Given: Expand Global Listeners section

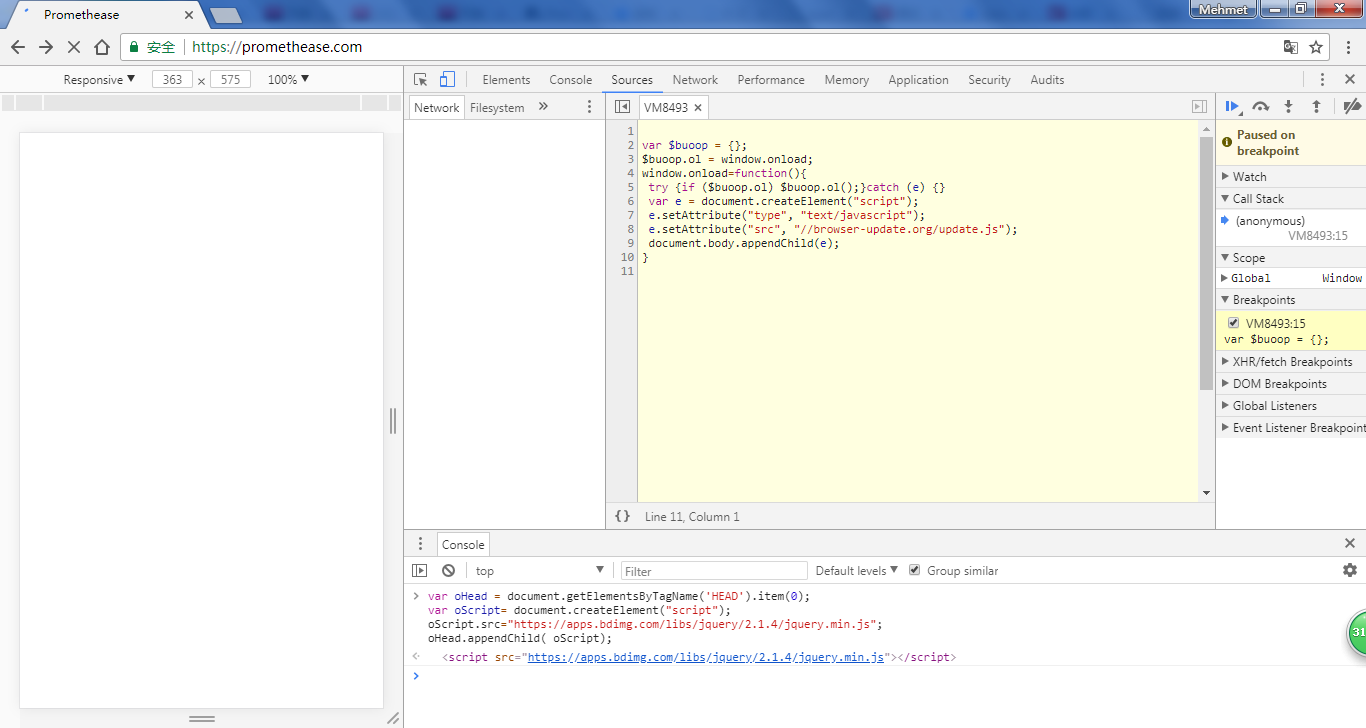Looking at the screenshot, I should 1292,405.
